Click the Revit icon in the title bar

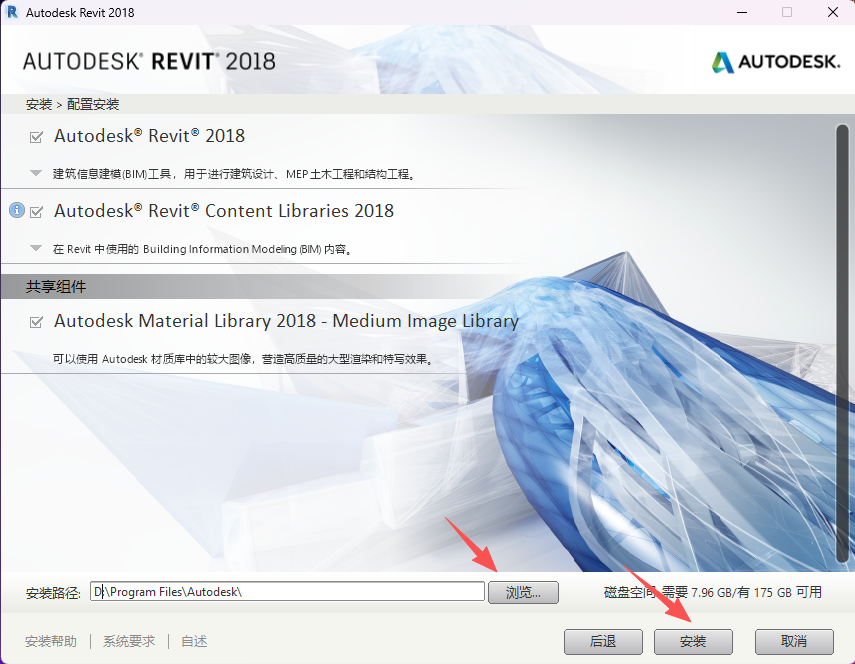click(x=12, y=12)
